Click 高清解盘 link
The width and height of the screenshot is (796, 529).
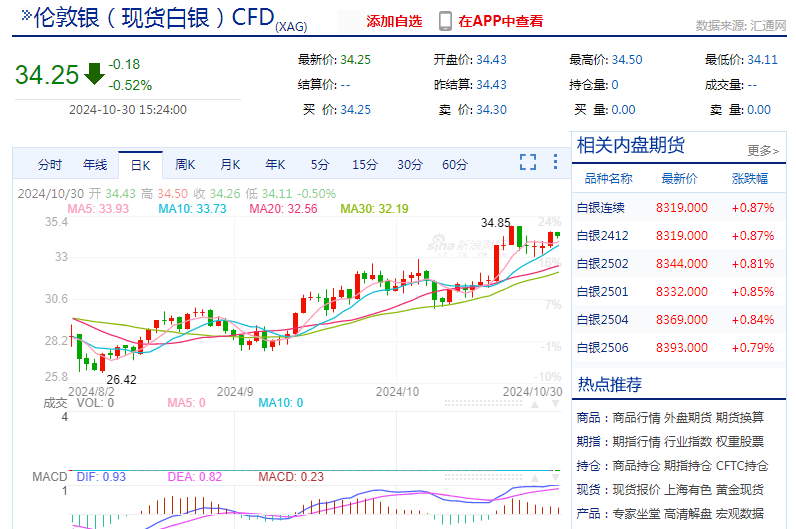click(688, 514)
